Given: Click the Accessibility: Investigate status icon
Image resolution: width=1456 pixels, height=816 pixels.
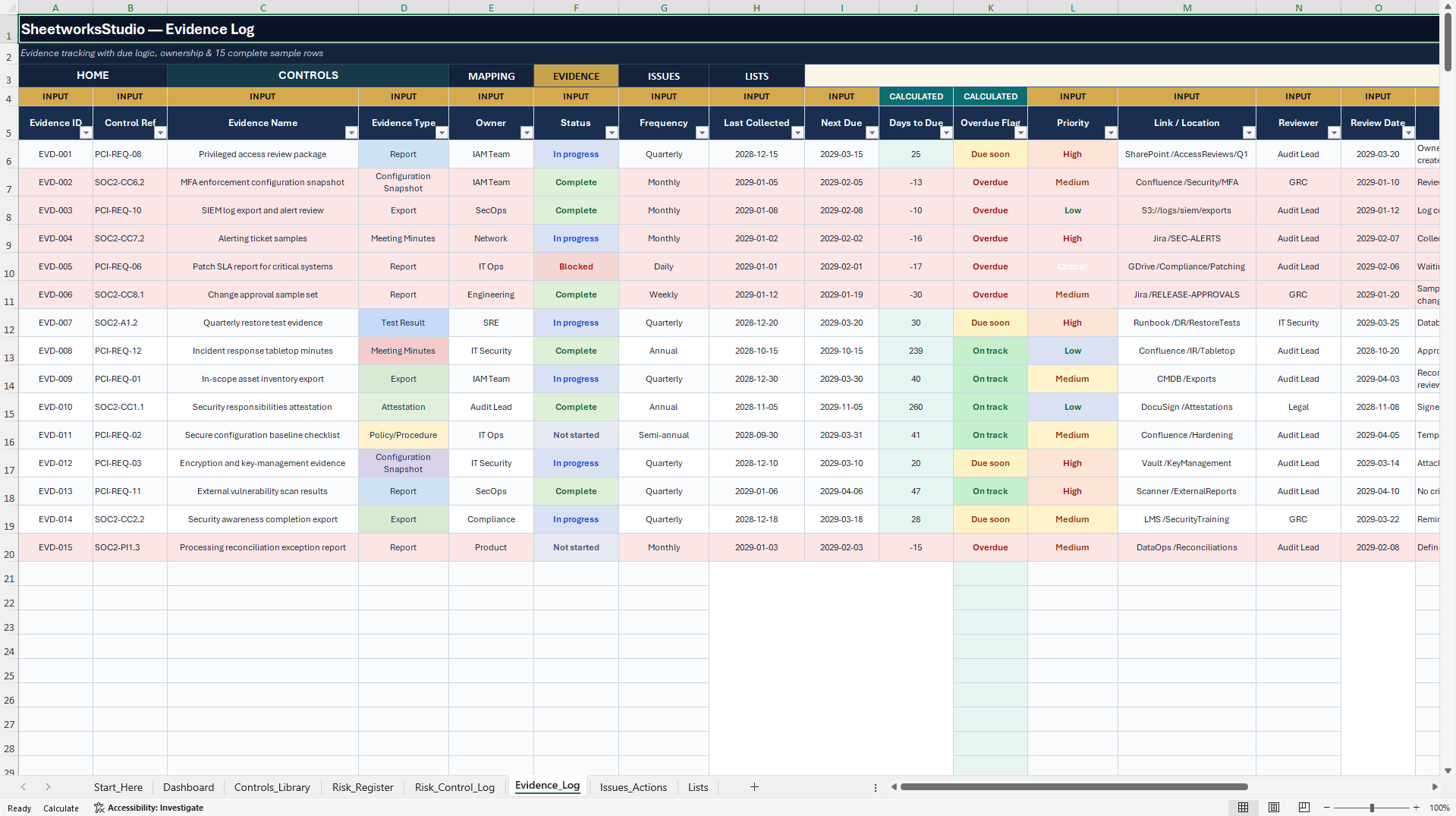Looking at the screenshot, I should click(99, 808).
